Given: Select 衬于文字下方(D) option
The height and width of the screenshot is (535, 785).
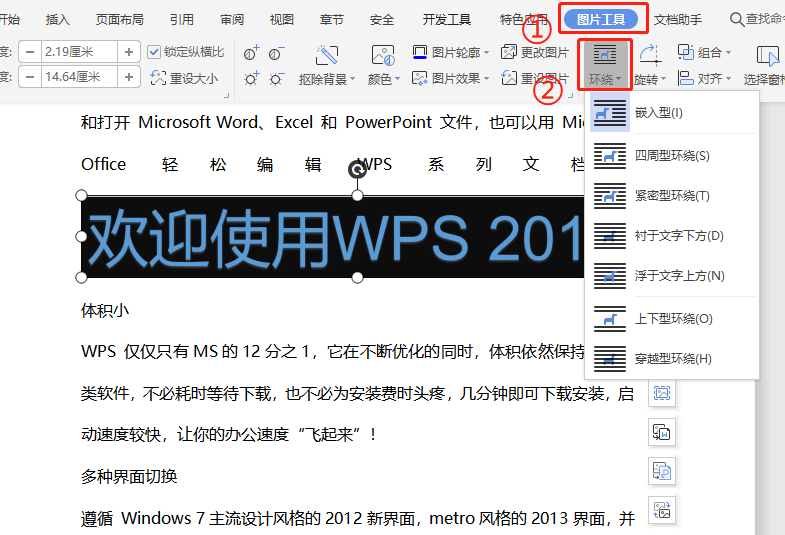Looking at the screenshot, I should tap(672, 236).
